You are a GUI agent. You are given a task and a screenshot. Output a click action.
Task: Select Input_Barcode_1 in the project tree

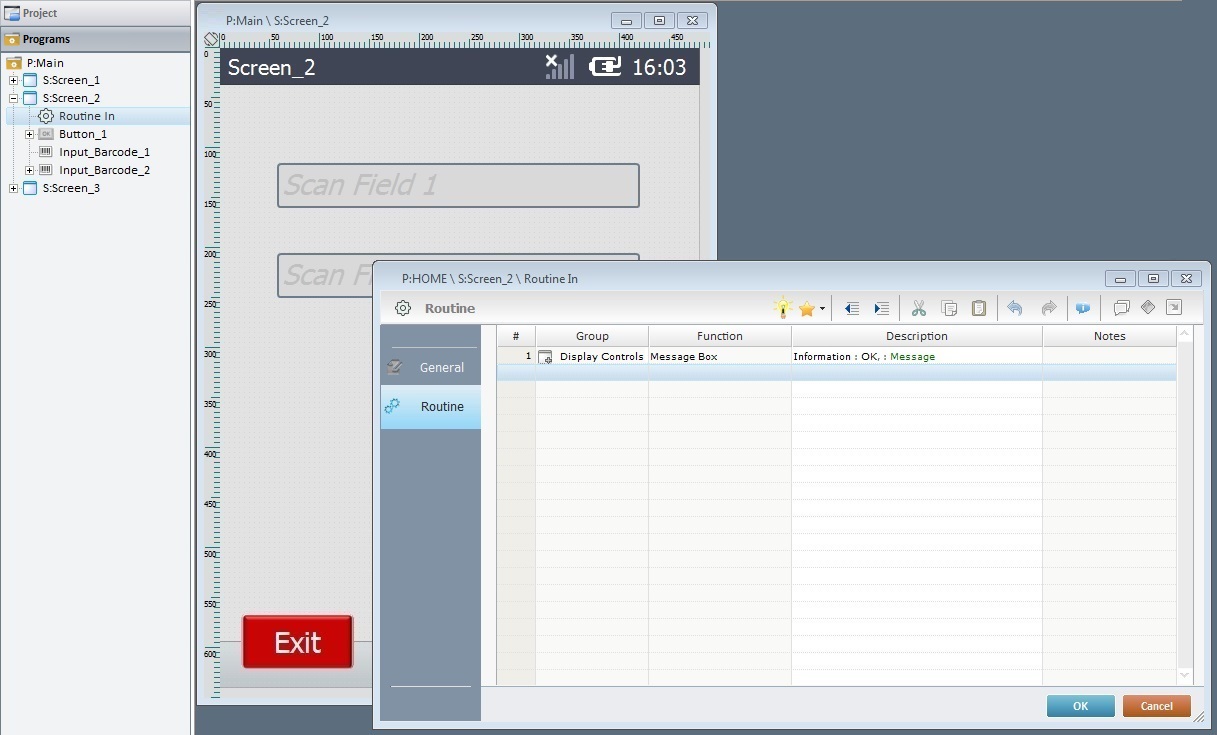[x=104, y=152]
